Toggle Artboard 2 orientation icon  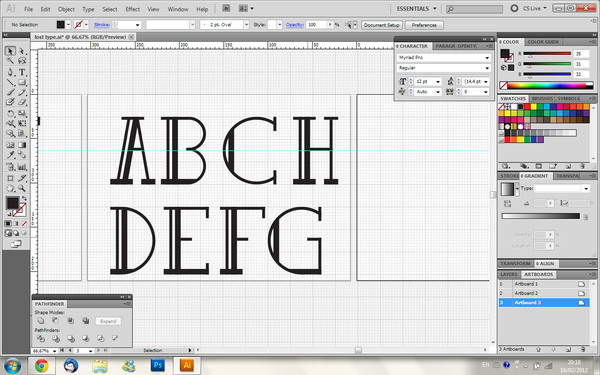tap(582, 293)
